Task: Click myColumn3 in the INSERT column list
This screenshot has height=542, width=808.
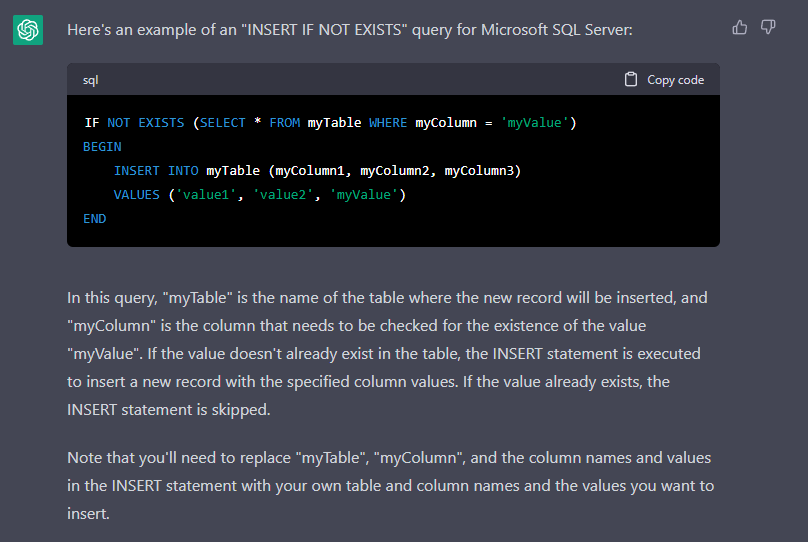Action: tap(479, 171)
